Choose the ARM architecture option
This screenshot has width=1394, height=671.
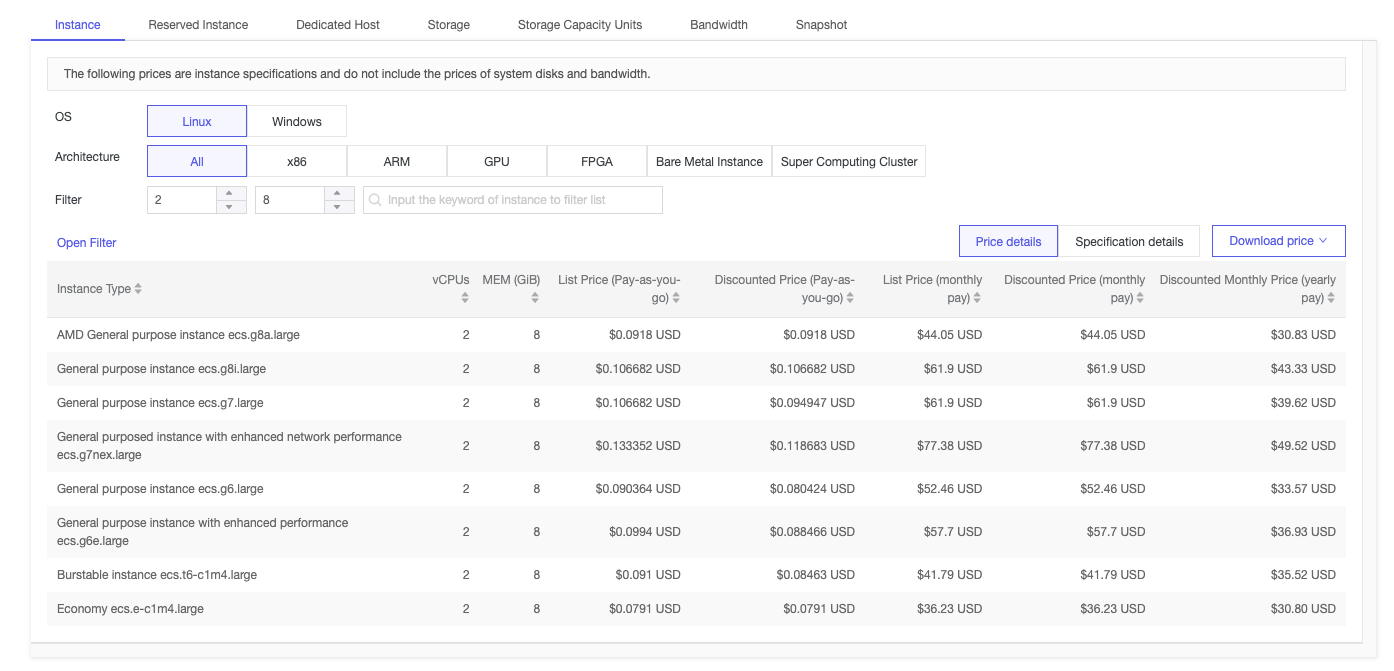[397, 161]
